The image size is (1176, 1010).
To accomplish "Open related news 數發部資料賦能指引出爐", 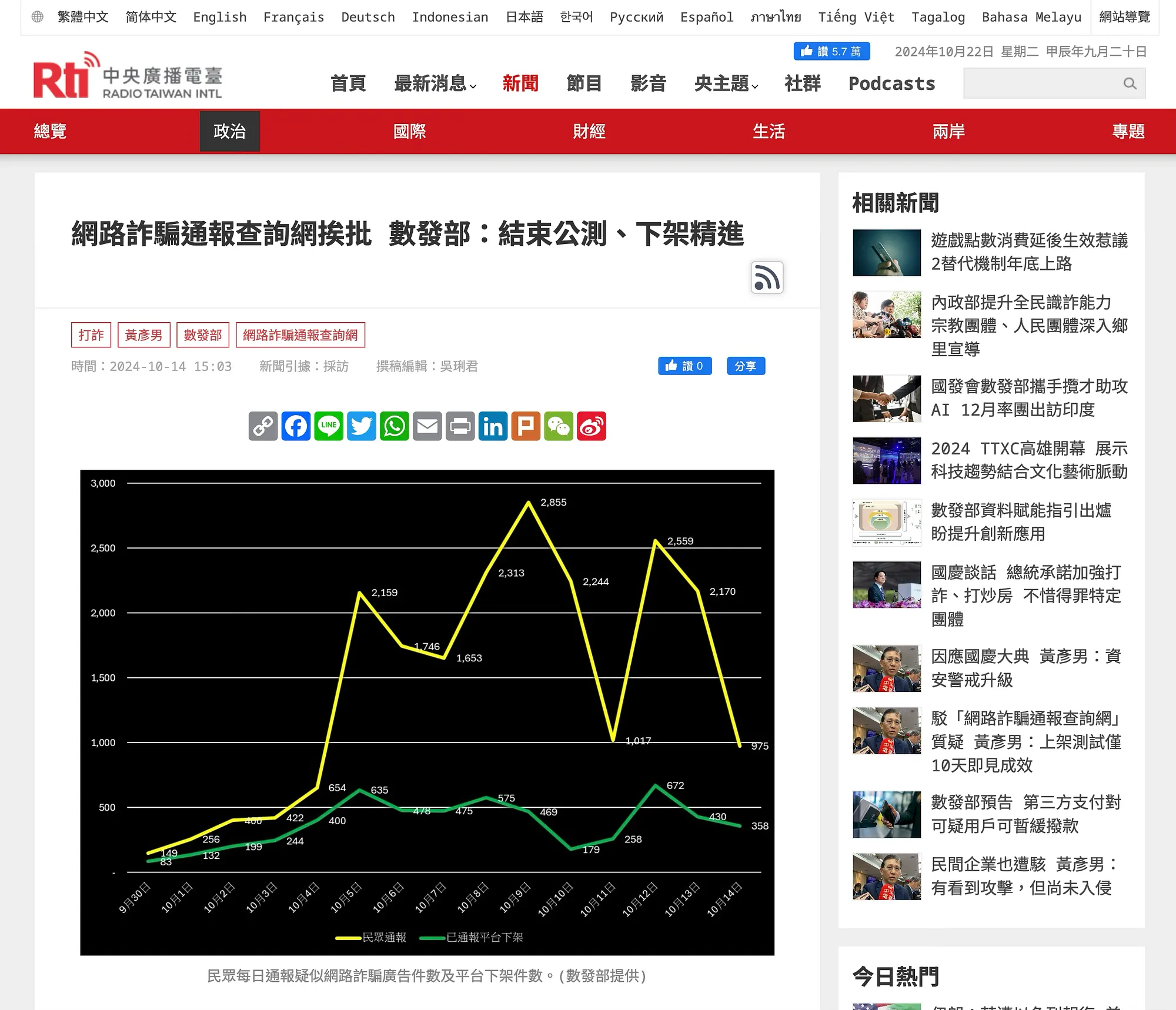I will tap(1021, 522).
